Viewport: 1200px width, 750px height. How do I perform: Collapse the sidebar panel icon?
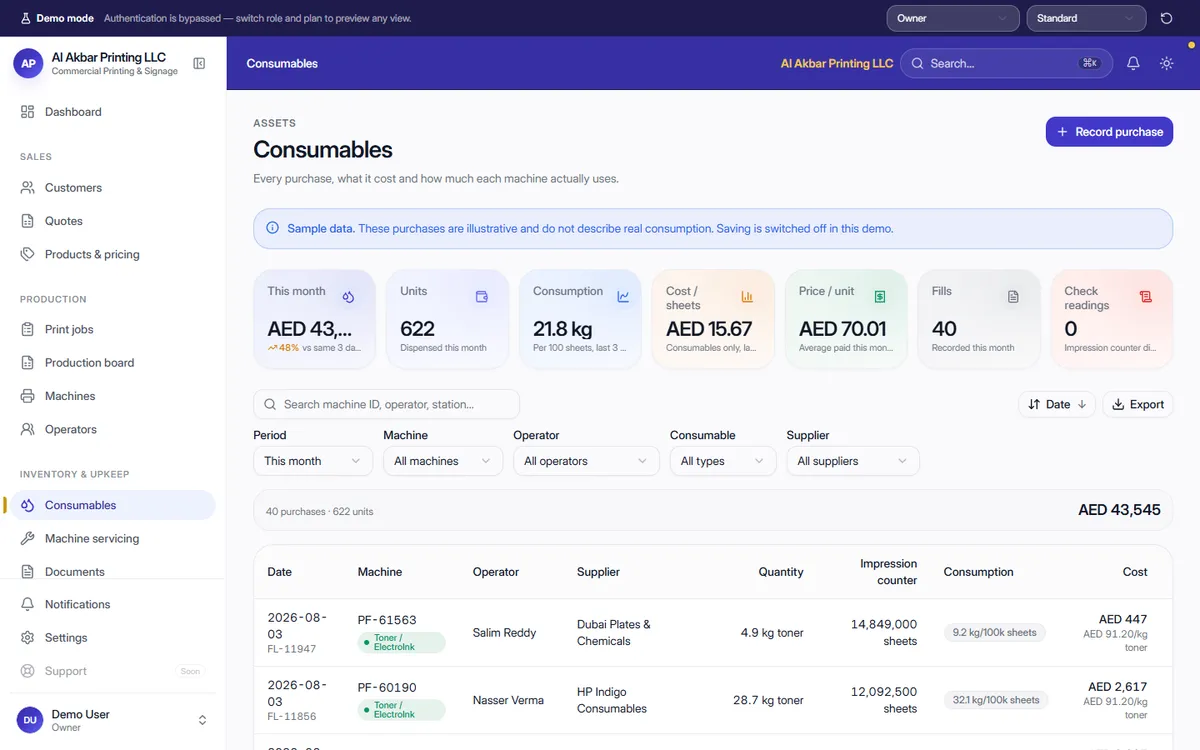click(199, 64)
